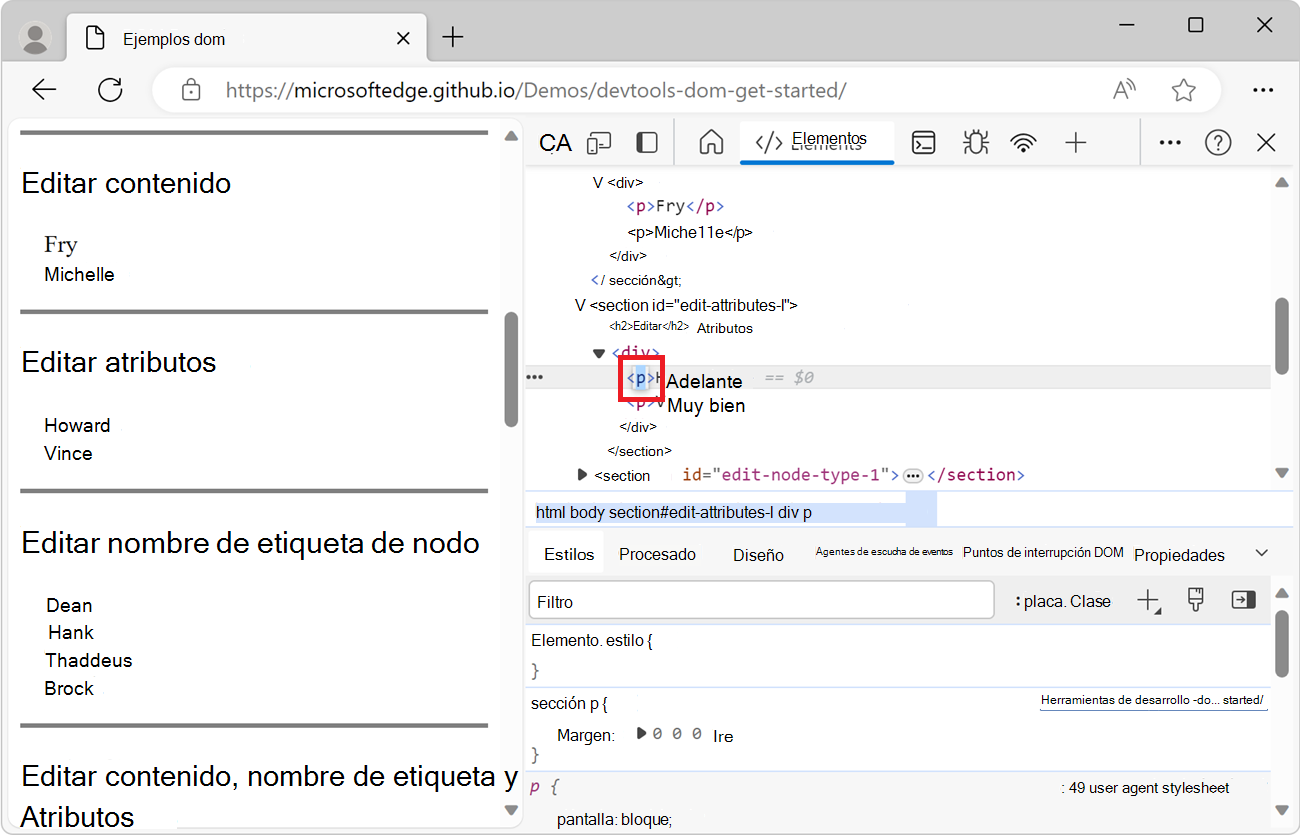The image size is (1300, 835).
Task: Toggle the :placa element state button
Action: 1040,601
